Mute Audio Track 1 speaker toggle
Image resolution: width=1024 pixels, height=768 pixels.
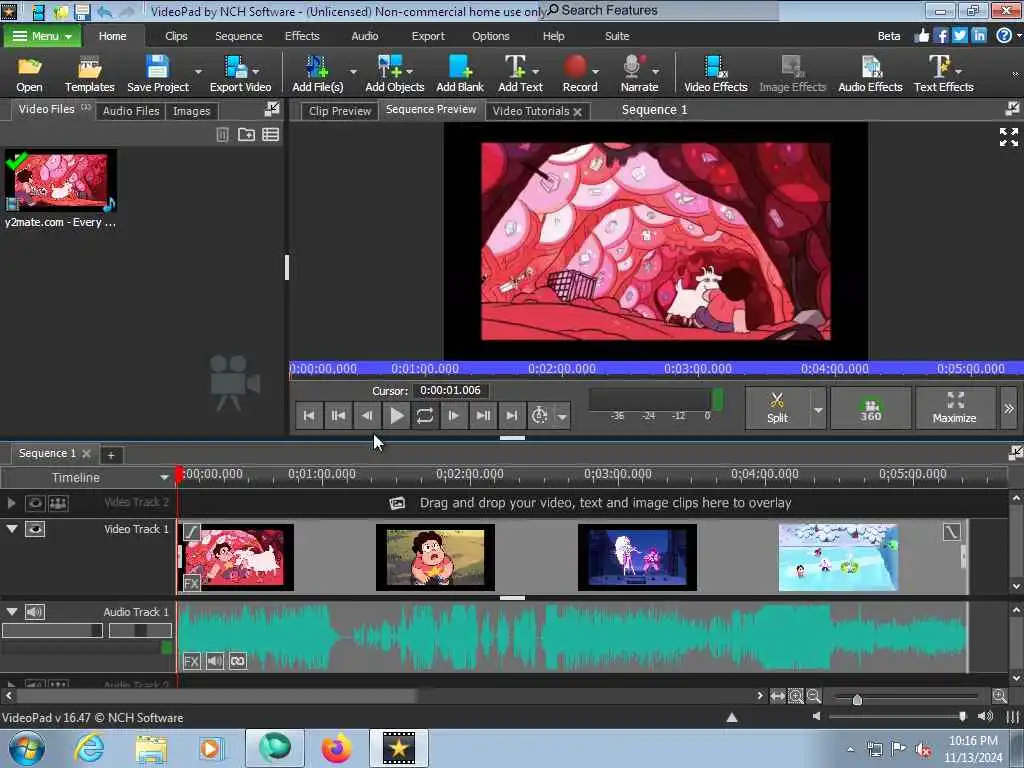pyautogui.click(x=35, y=612)
